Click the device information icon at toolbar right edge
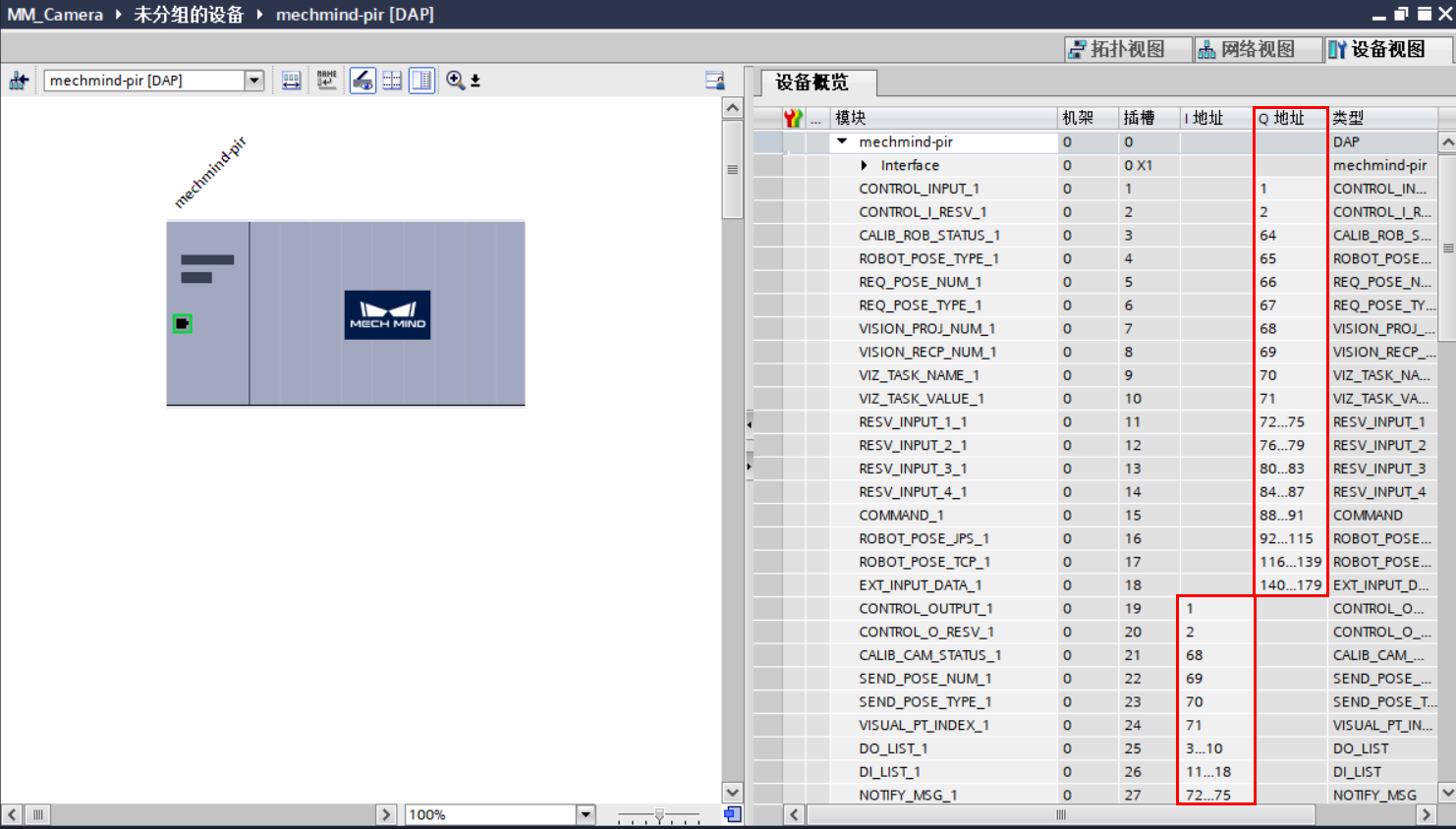This screenshot has height=829, width=1456. [716, 80]
